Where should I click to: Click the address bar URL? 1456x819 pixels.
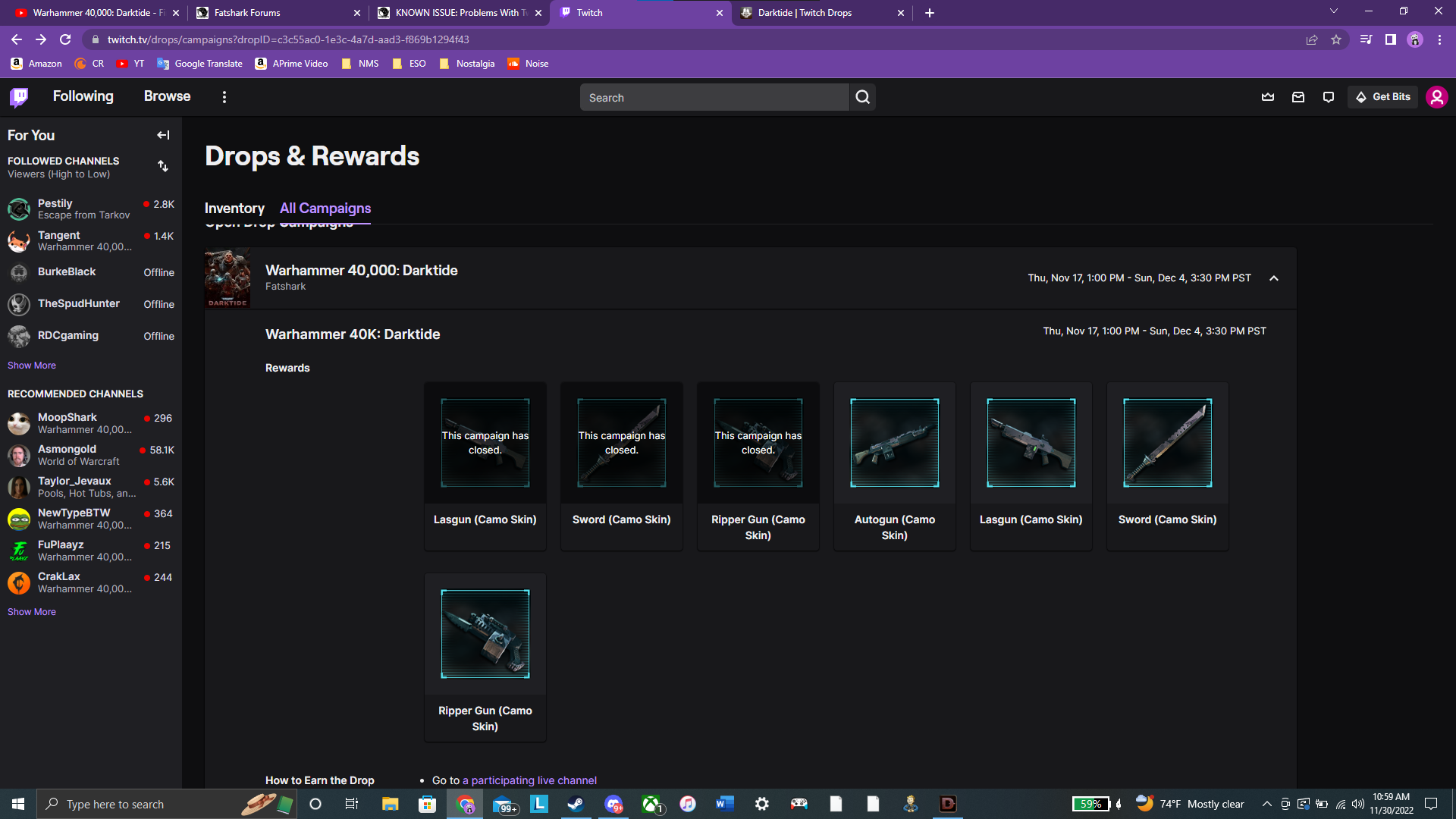[288, 39]
